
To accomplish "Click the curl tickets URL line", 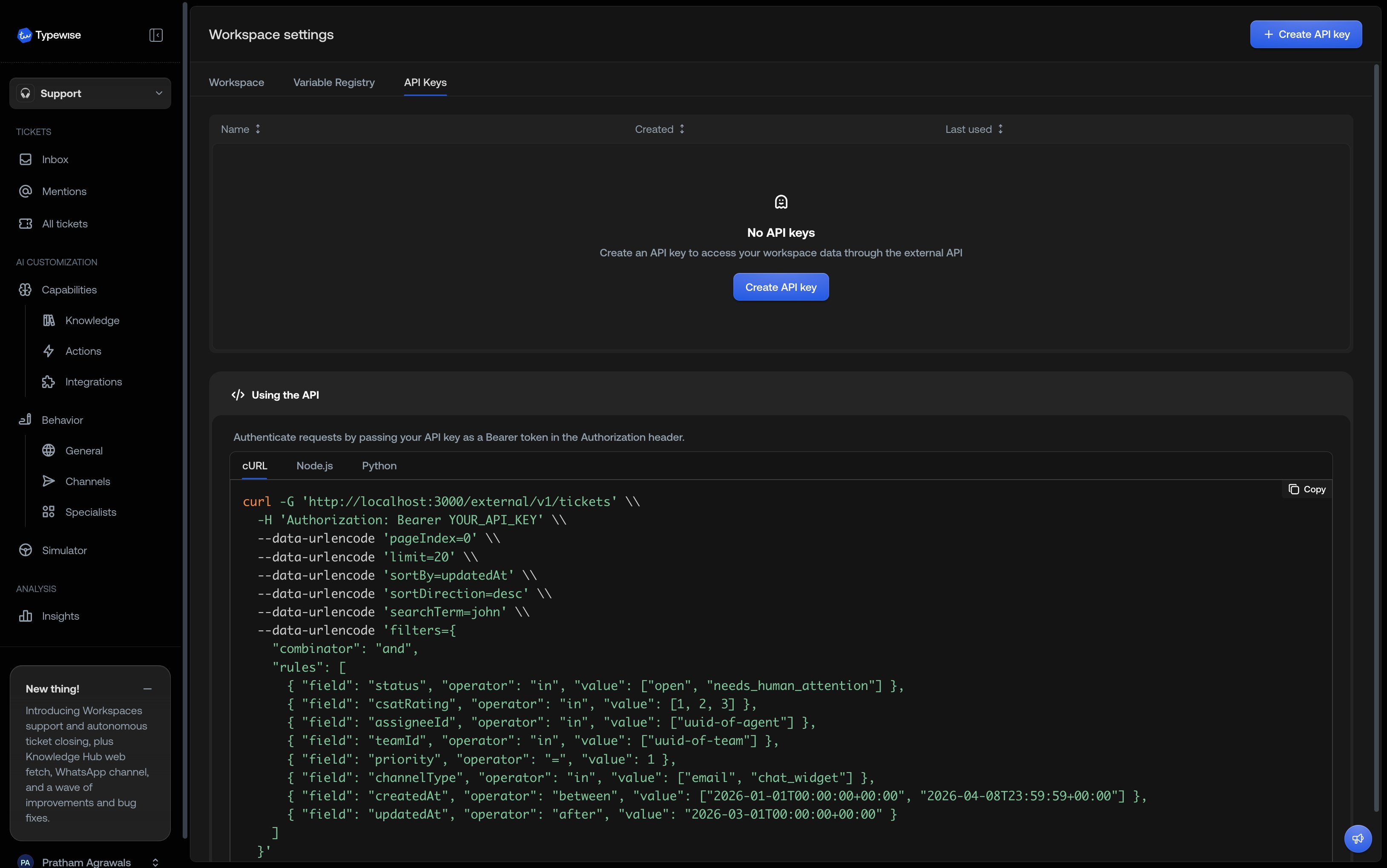I will [x=441, y=501].
